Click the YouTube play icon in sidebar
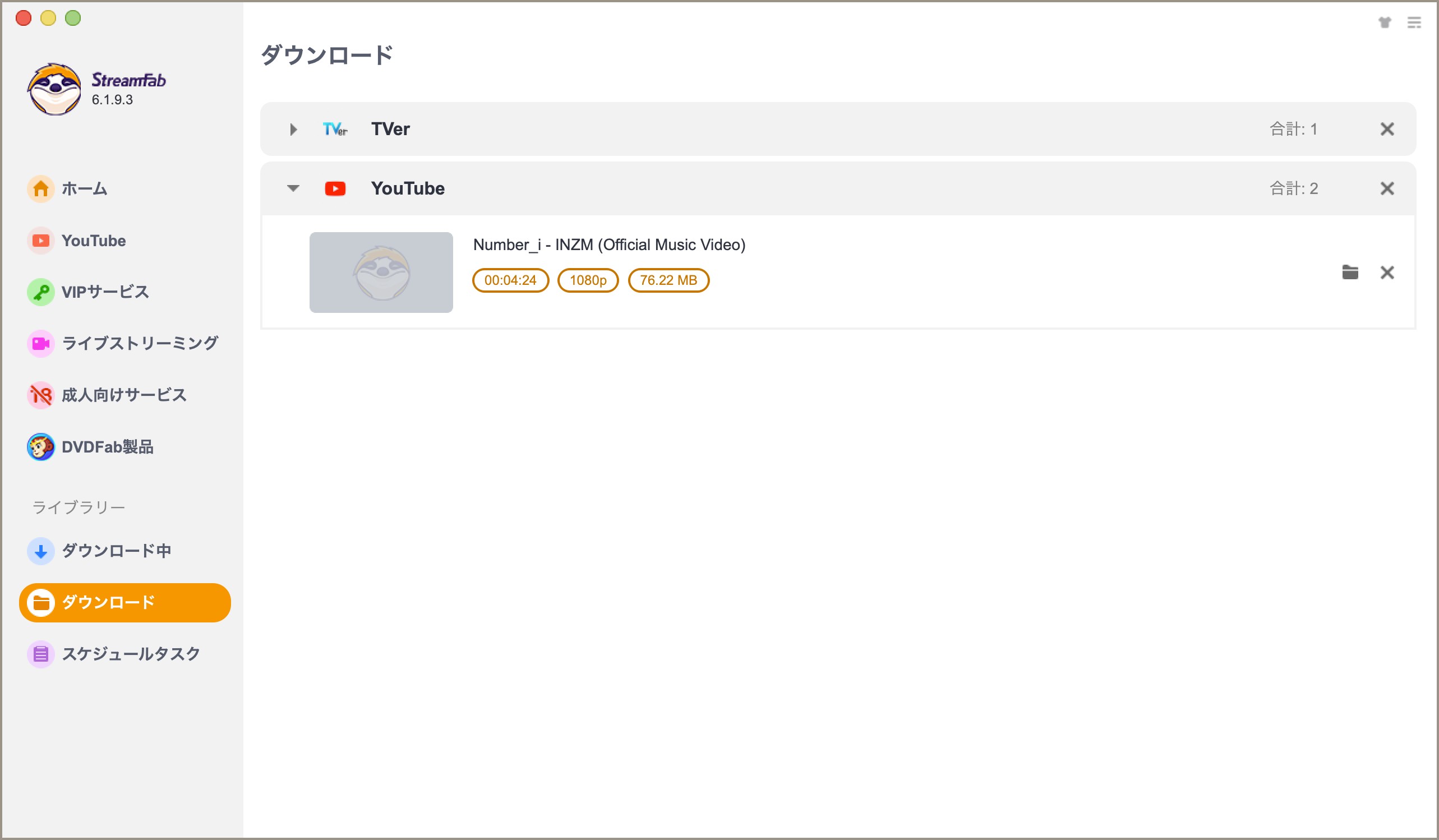Viewport: 1439px width, 840px height. (40, 241)
